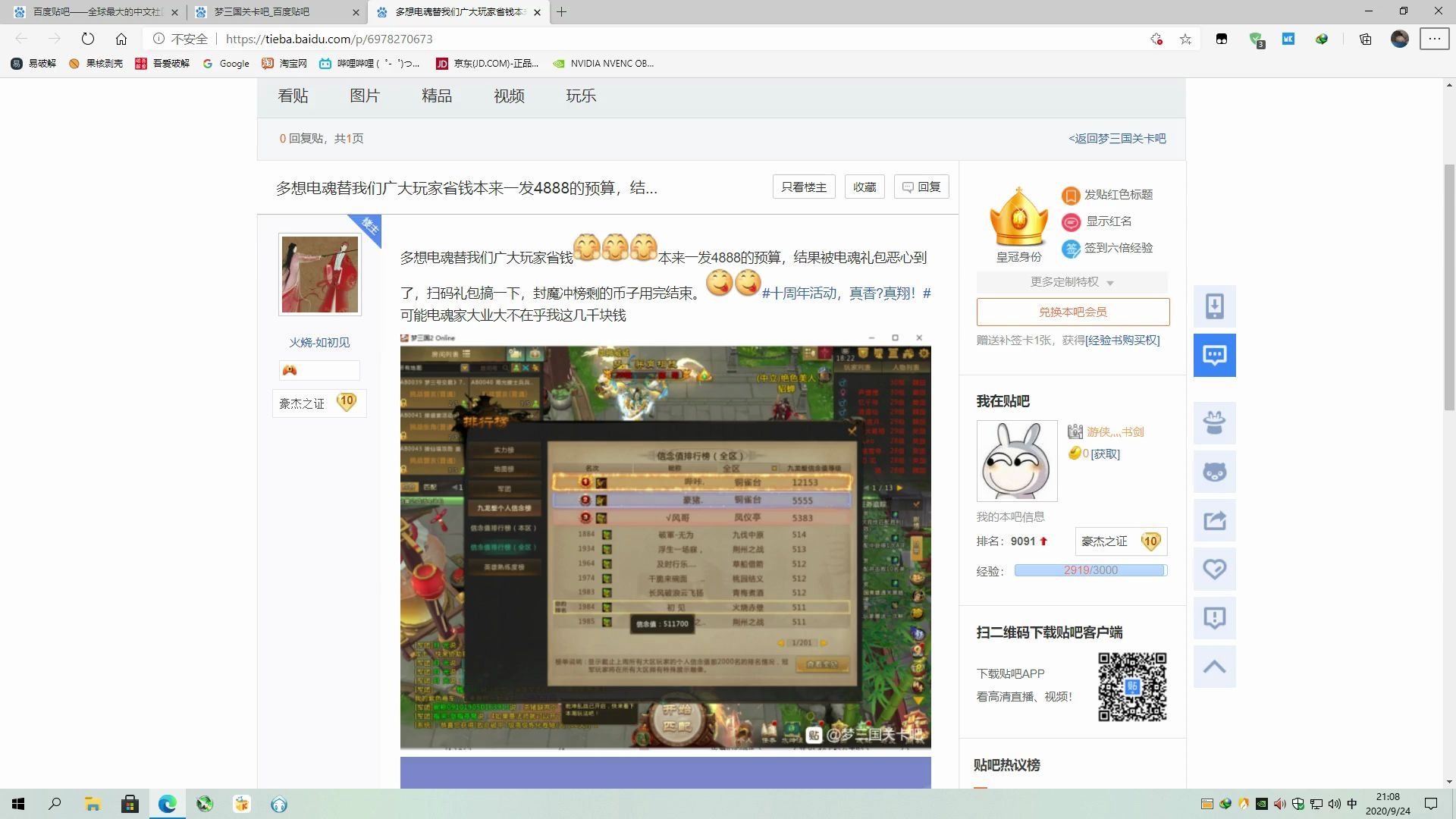The height and width of the screenshot is (819, 1456).
Task: Click the show red name icon
Action: (1071, 222)
